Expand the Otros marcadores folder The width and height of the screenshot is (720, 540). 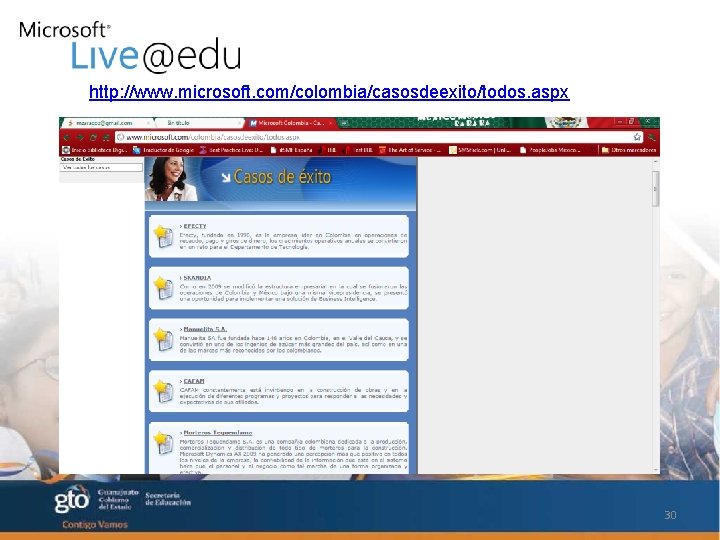(629, 150)
